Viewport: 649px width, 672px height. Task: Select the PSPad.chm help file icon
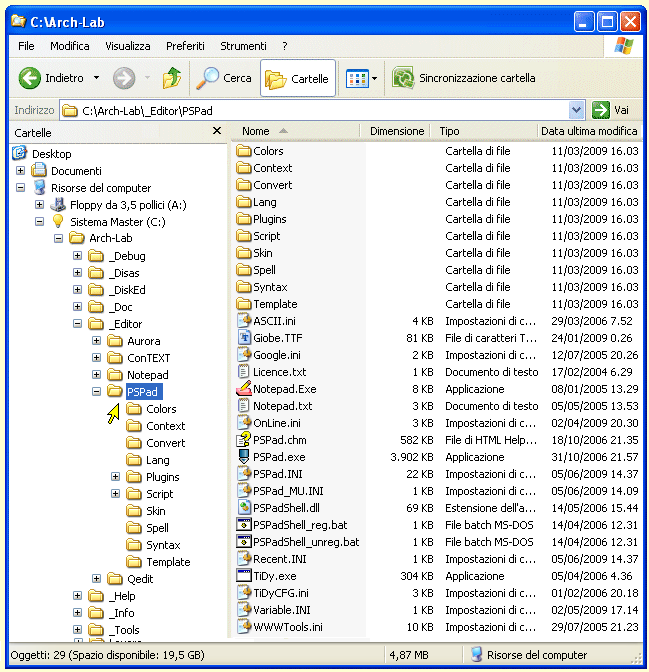pyautogui.click(x=244, y=440)
